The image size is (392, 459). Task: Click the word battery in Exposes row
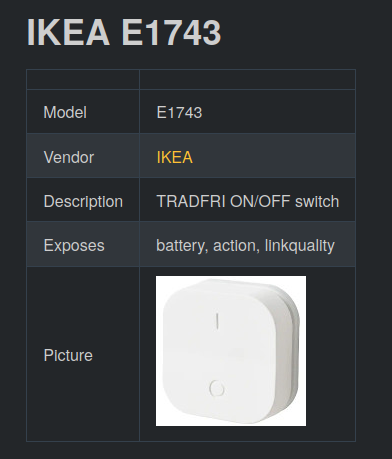coord(182,246)
